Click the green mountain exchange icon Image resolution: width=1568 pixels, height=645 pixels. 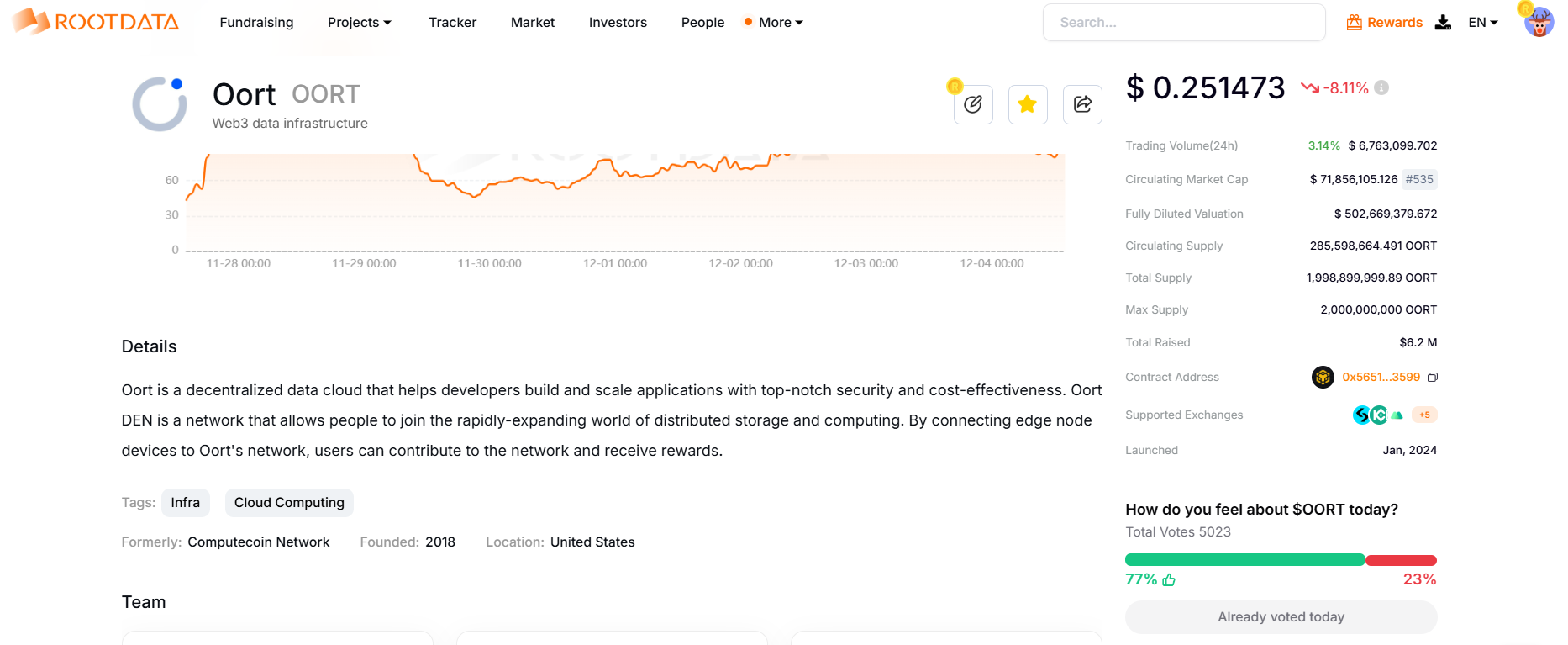pos(1397,415)
